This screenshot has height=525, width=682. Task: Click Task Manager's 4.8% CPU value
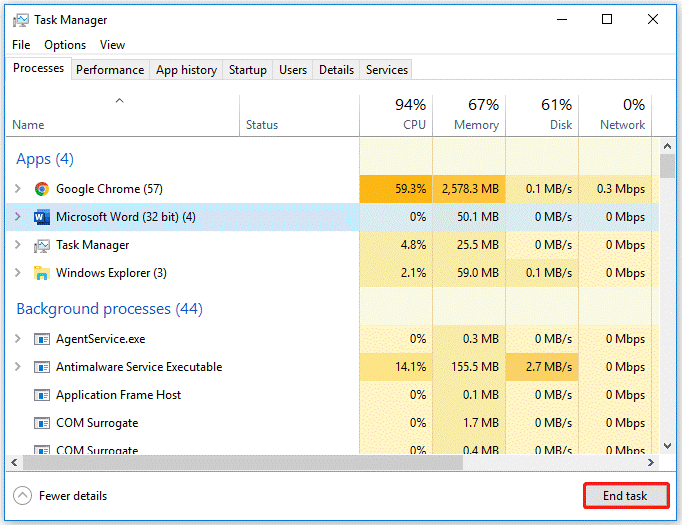point(413,245)
